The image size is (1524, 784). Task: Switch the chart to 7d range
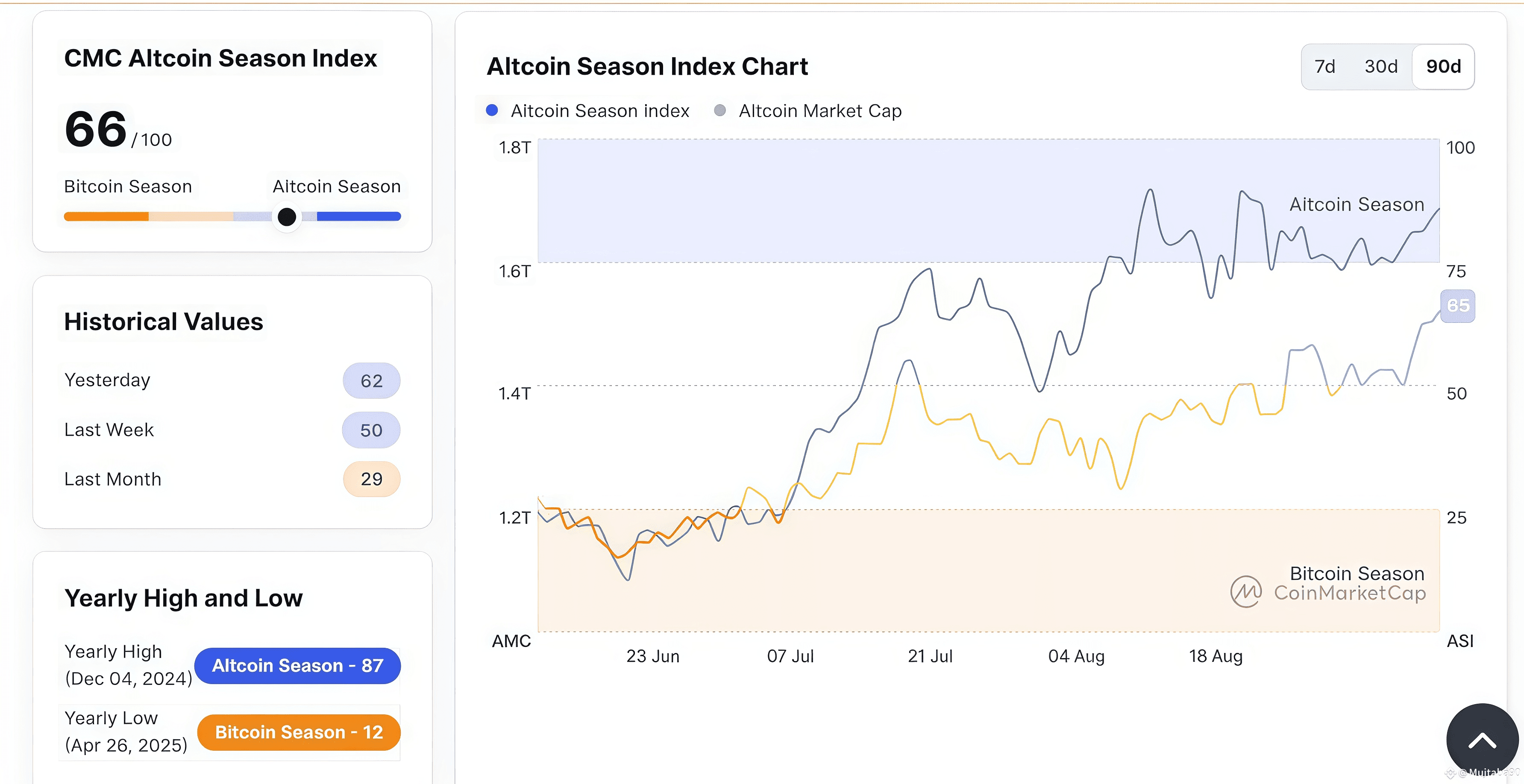click(1324, 67)
